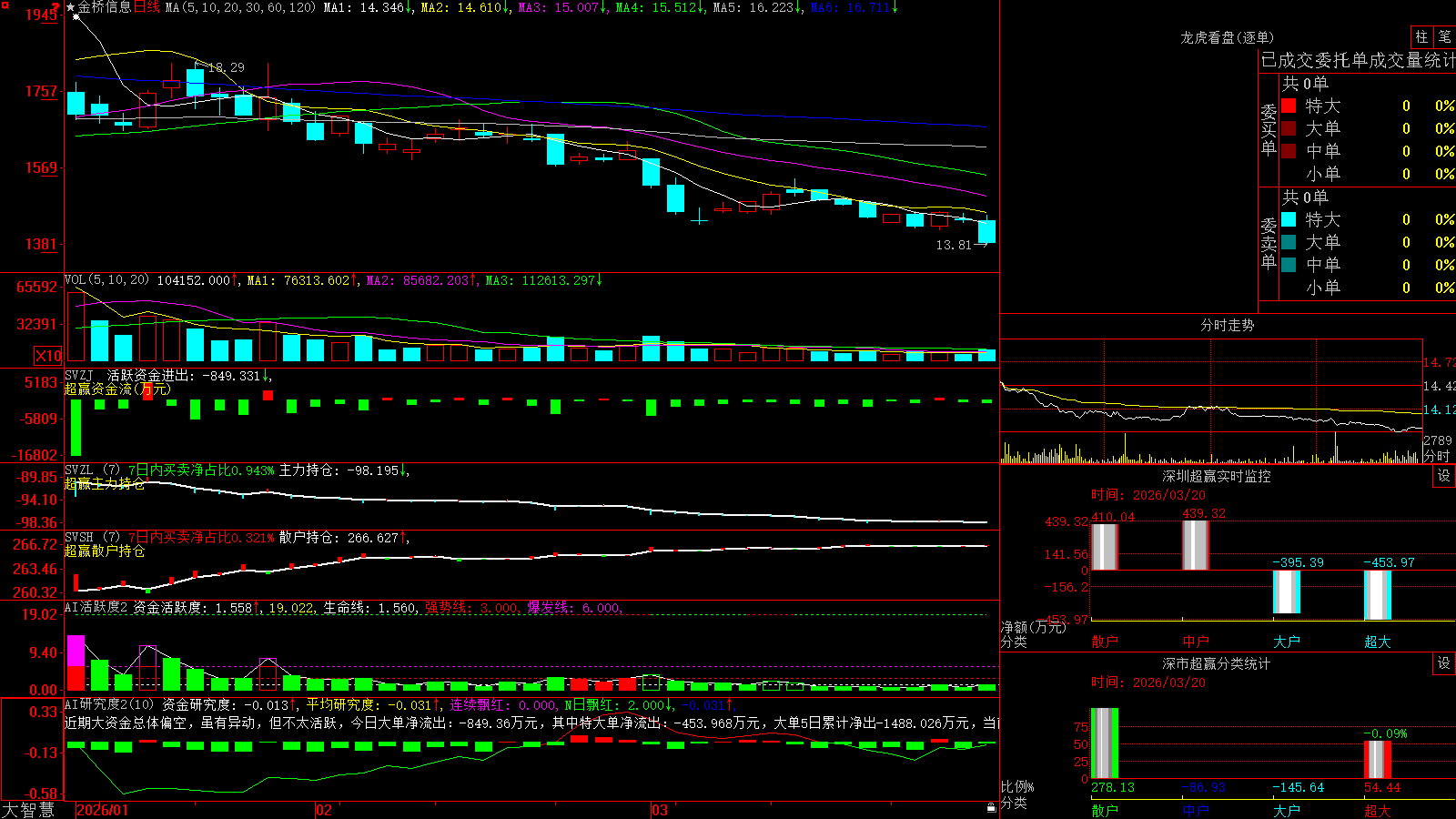Switch 龙虎看盘 to 柱 bar view
The image size is (1456, 819).
[1421, 36]
